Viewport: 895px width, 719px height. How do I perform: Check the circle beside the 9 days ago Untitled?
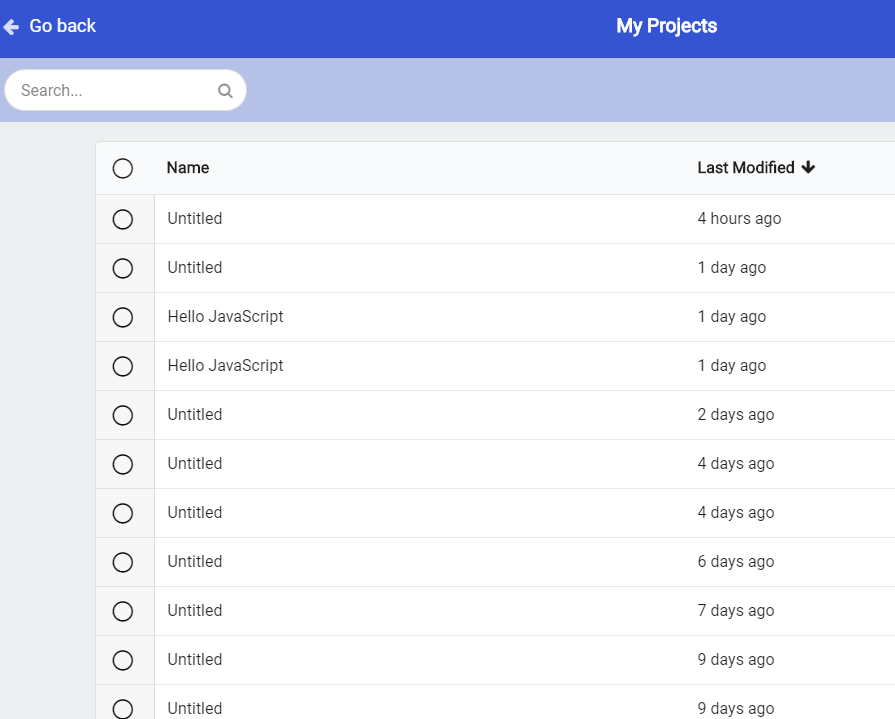click(x=123, y=659)
